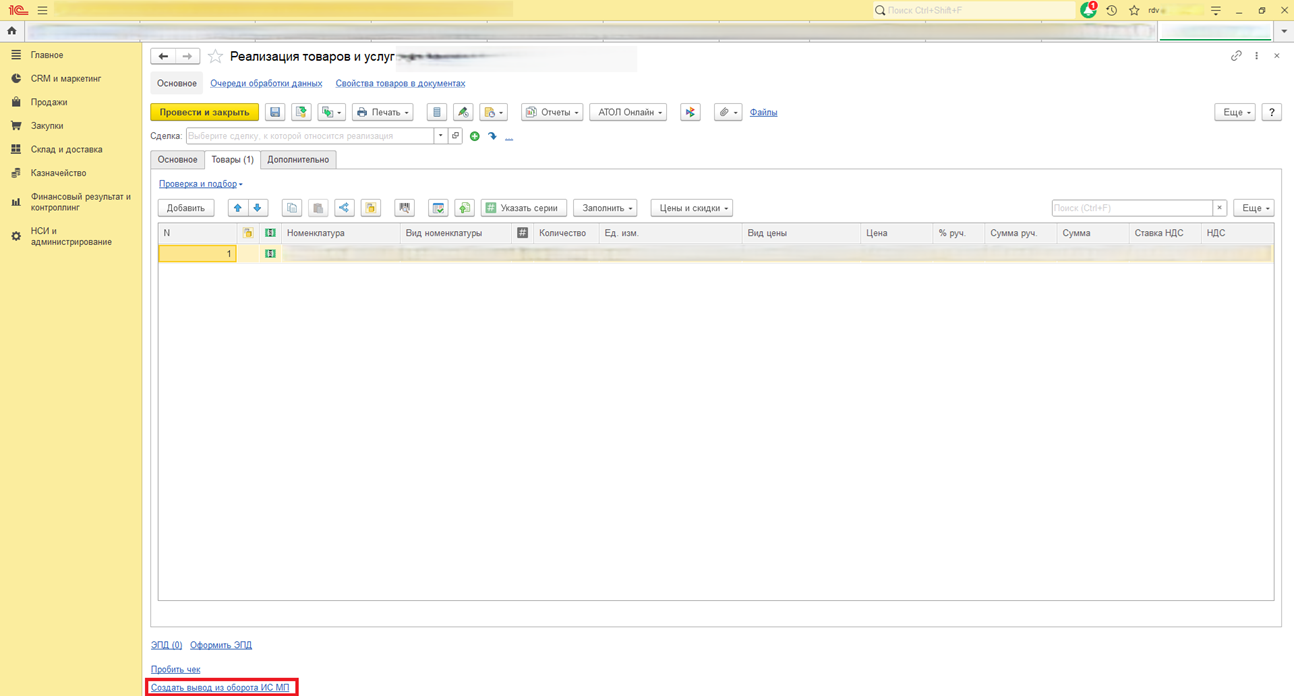Open Продажи section in sidebar
Image resolution: width=1294 pixels, height=696 pixels.
tap(49, 102)
